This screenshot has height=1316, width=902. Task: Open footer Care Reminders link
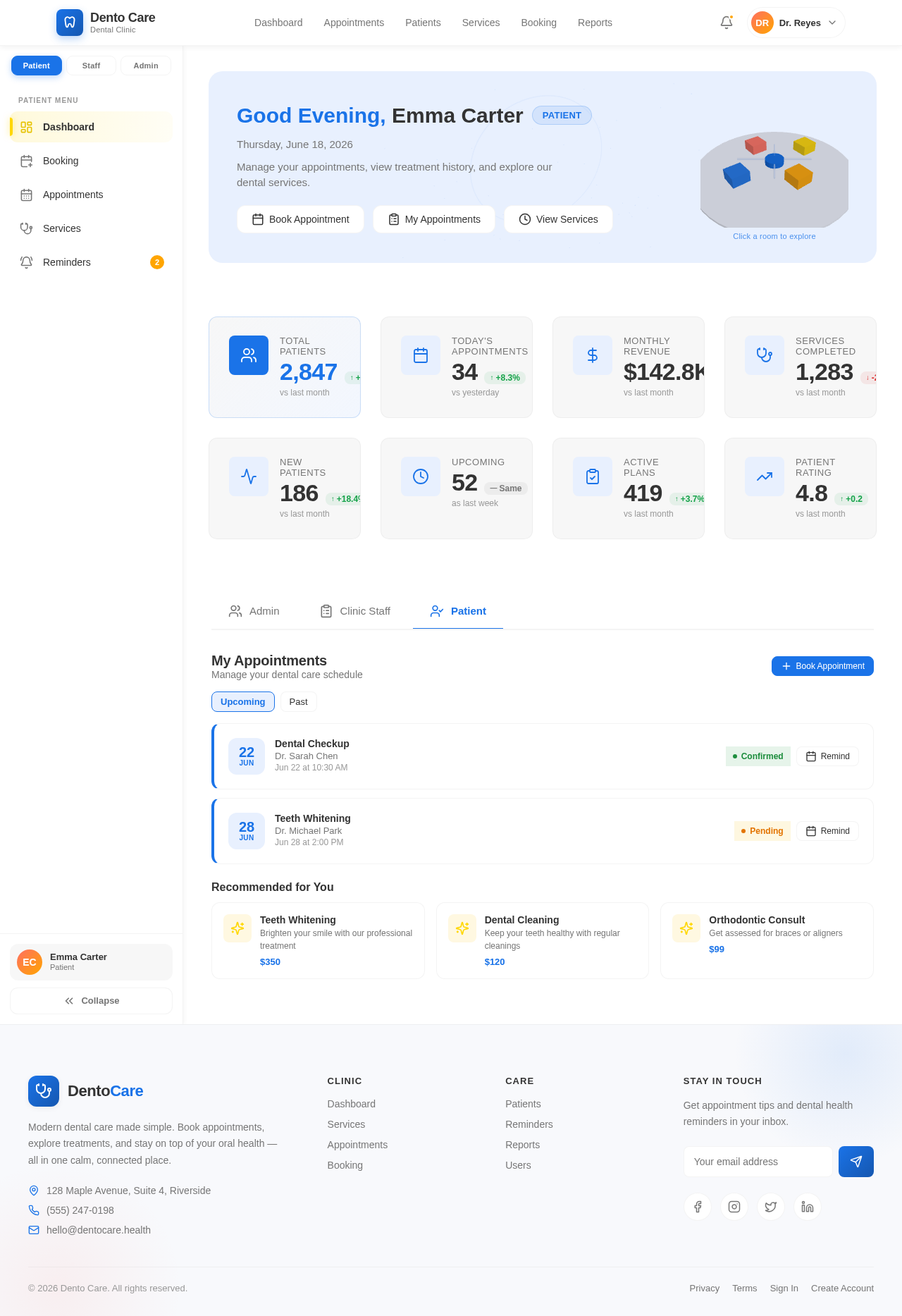click(x=529, y=1124)
